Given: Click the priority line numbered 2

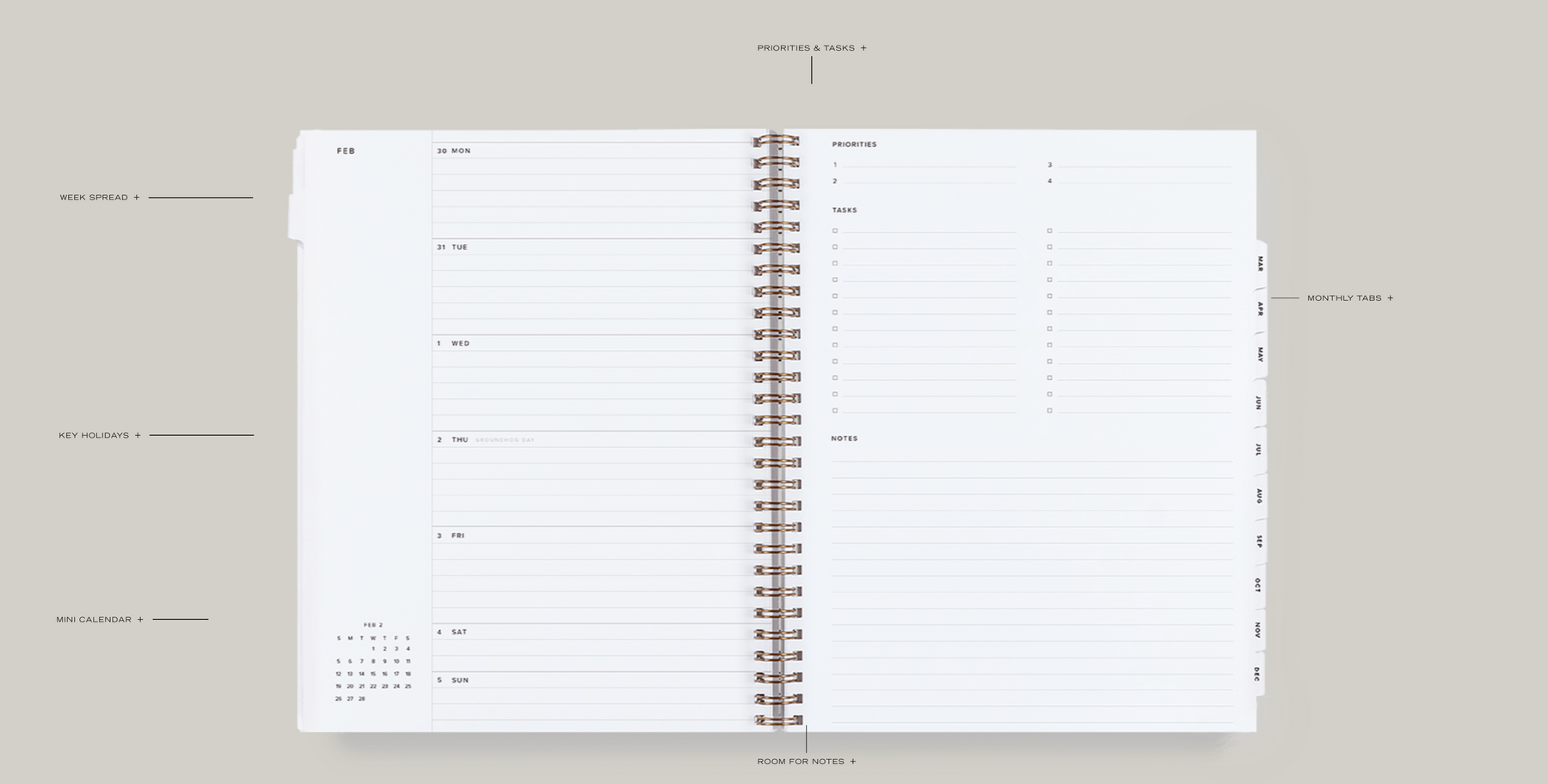Looking at the screenshot, I should click(924, 181).
